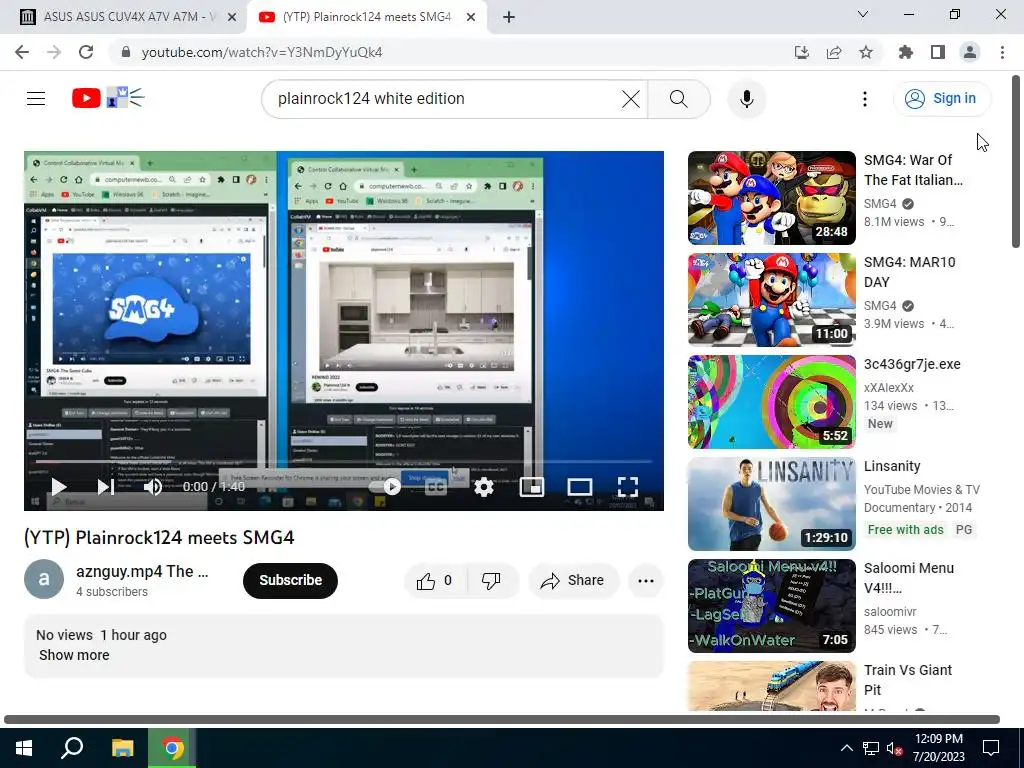Reload the page
1024x768 pixels.
[86, 52]
